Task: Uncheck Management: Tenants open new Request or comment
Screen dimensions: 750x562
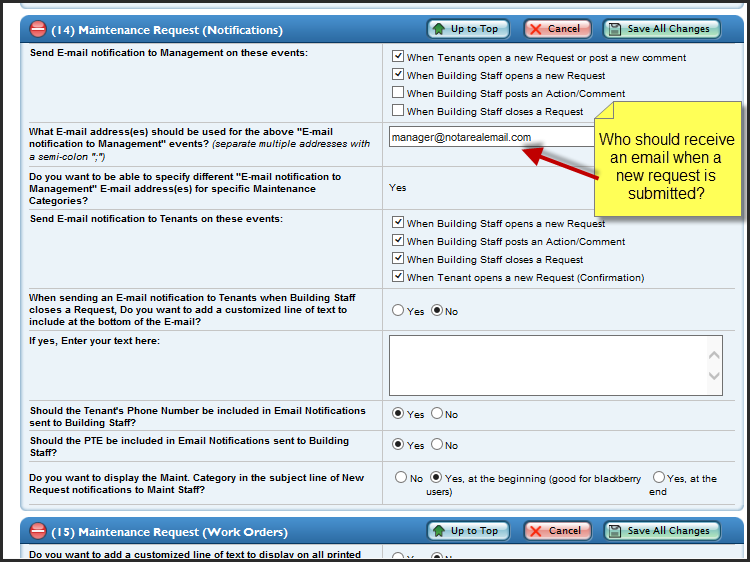Action: [397, 56]
